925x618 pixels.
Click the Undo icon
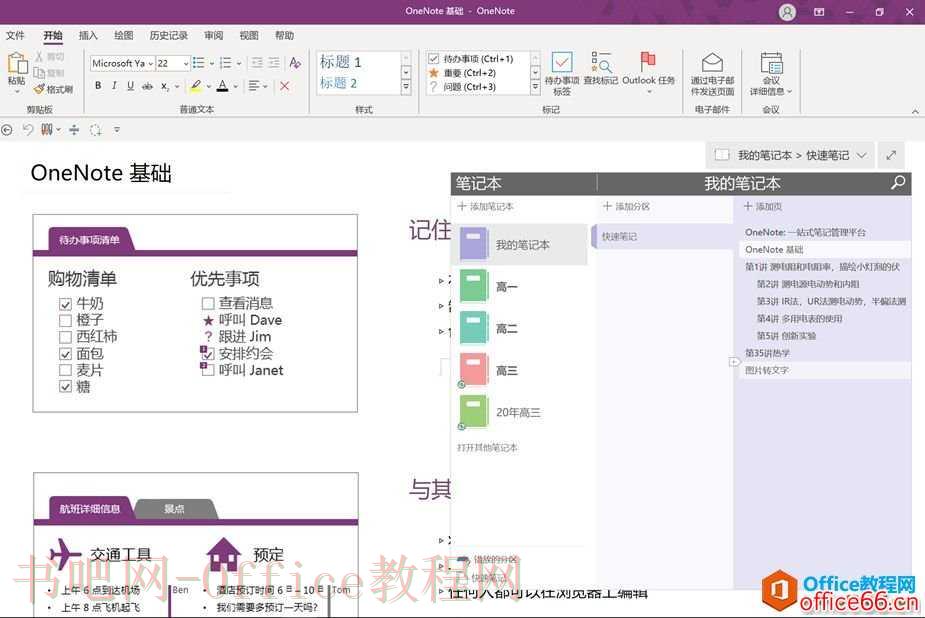(x=28, y=130)
